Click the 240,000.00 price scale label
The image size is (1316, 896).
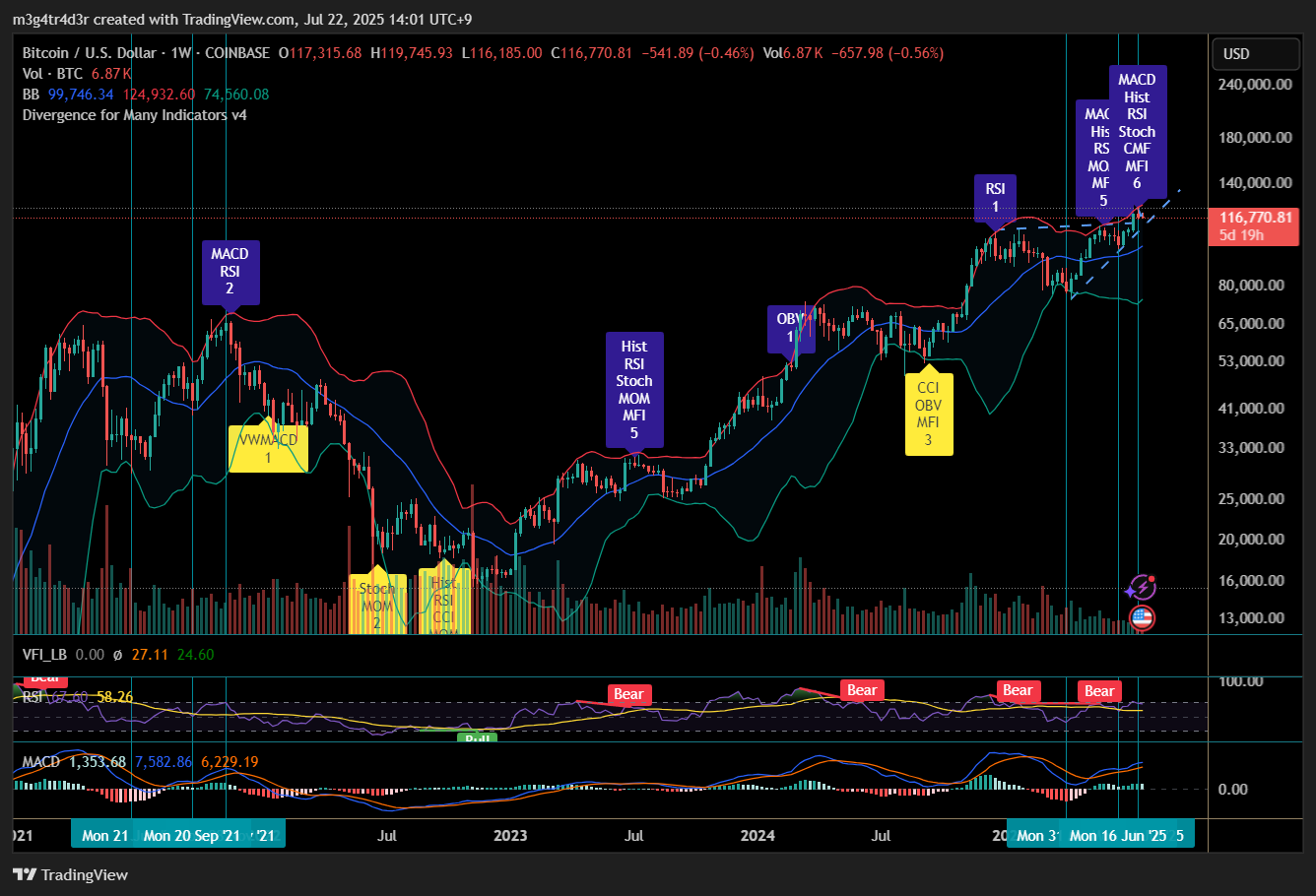pyautogui.click(x=1255, y=85)
